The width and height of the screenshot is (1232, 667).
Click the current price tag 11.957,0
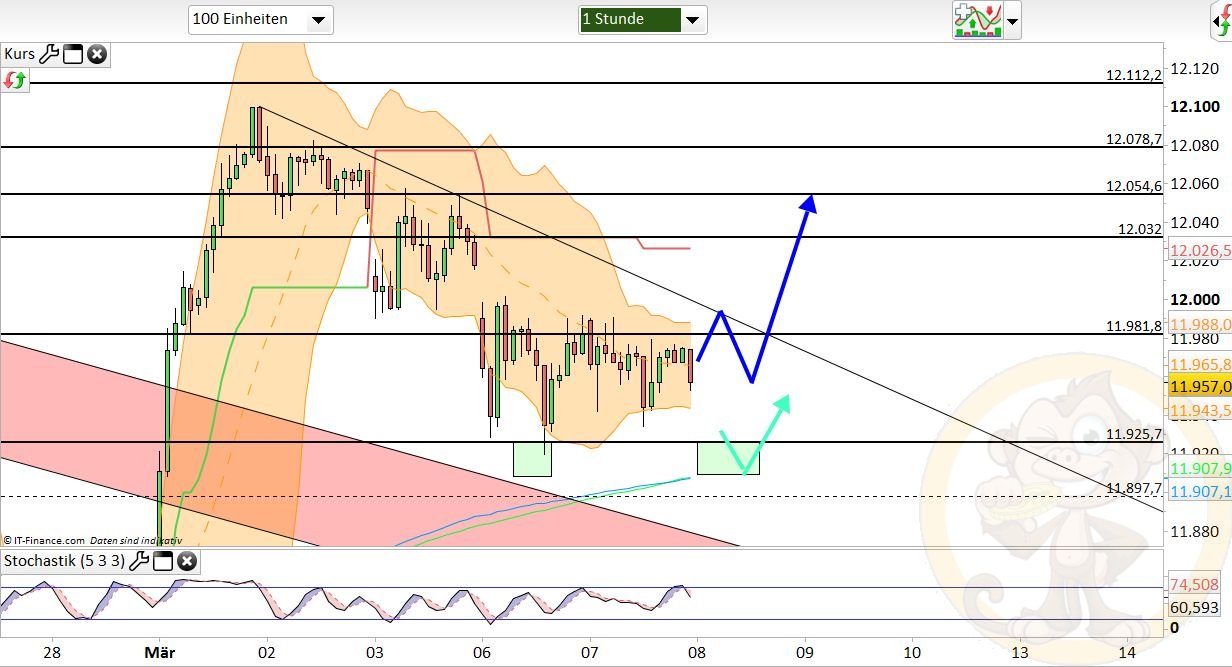[x=1198, y=386]
